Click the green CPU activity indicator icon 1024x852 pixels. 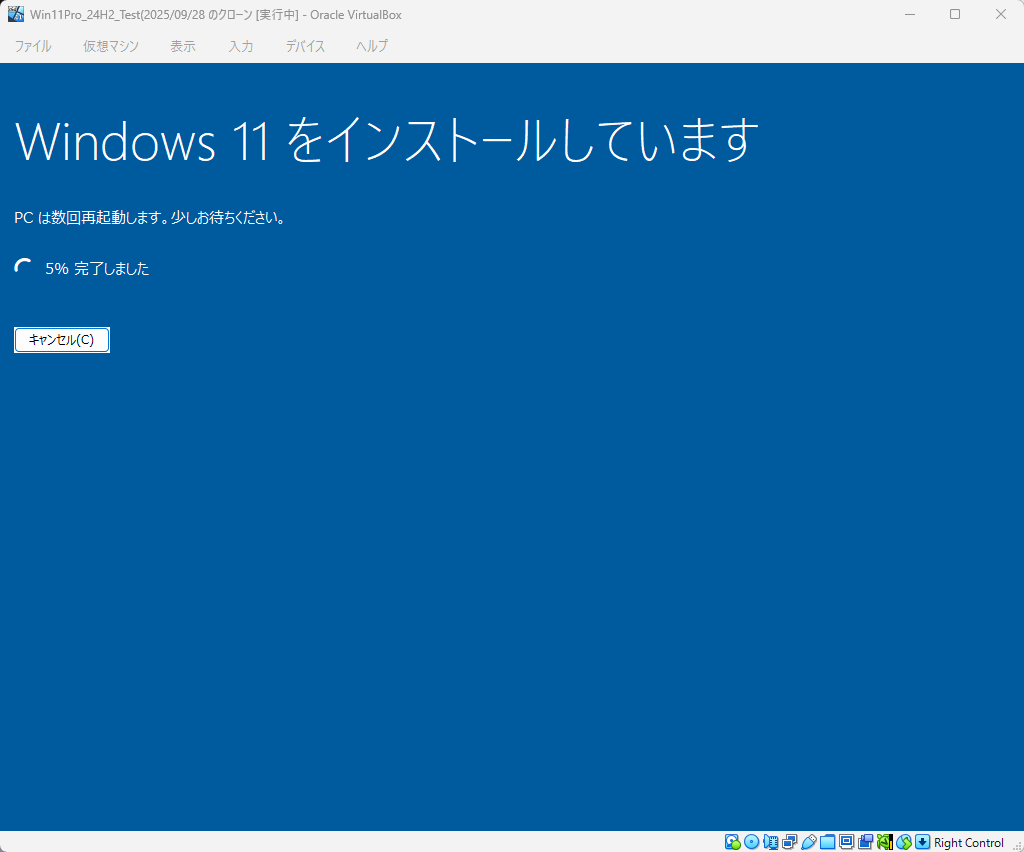coord(884,842)
